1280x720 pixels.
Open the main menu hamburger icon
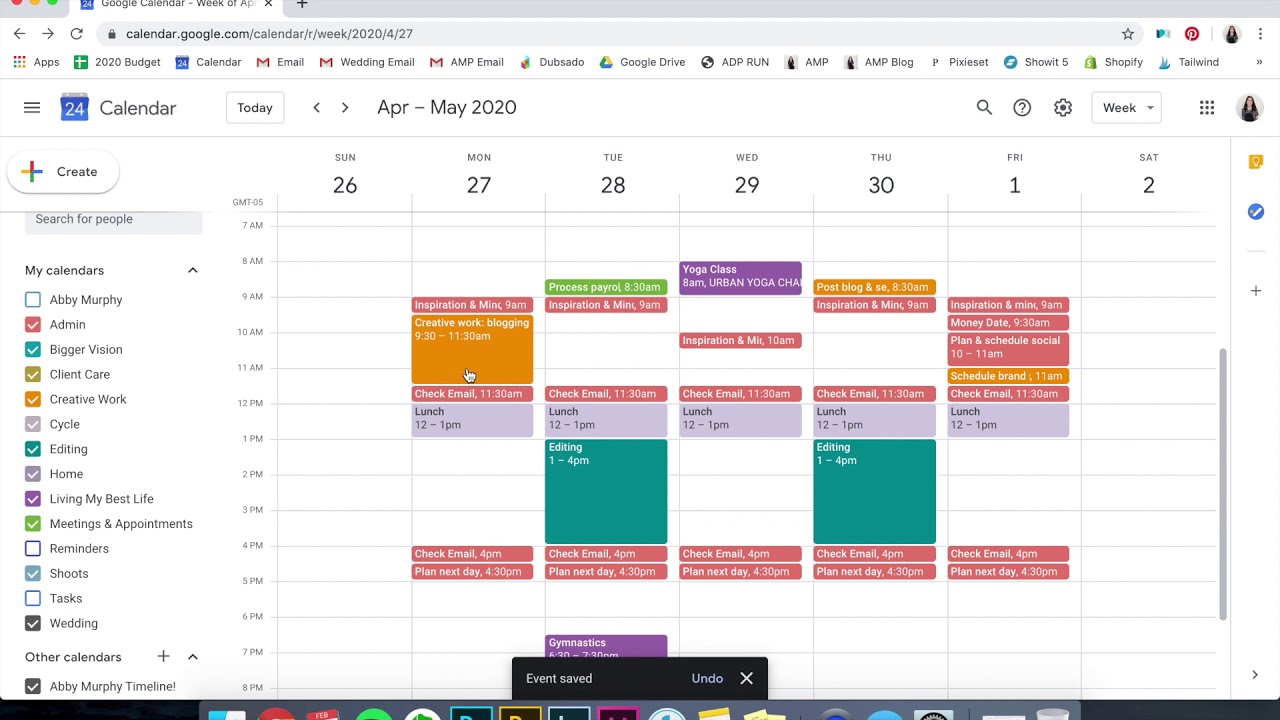32,108
